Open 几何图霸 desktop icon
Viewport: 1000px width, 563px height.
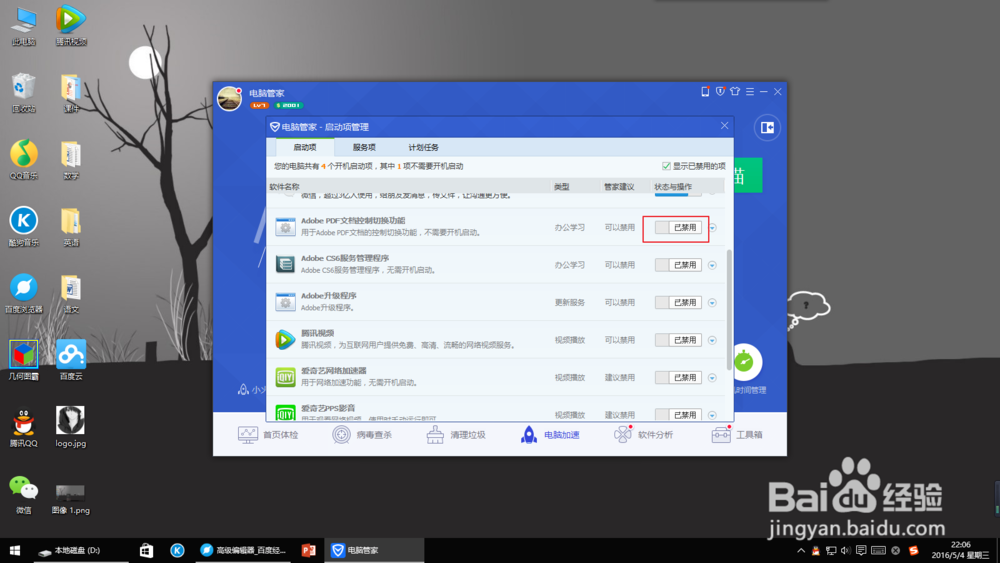[24, 360]
